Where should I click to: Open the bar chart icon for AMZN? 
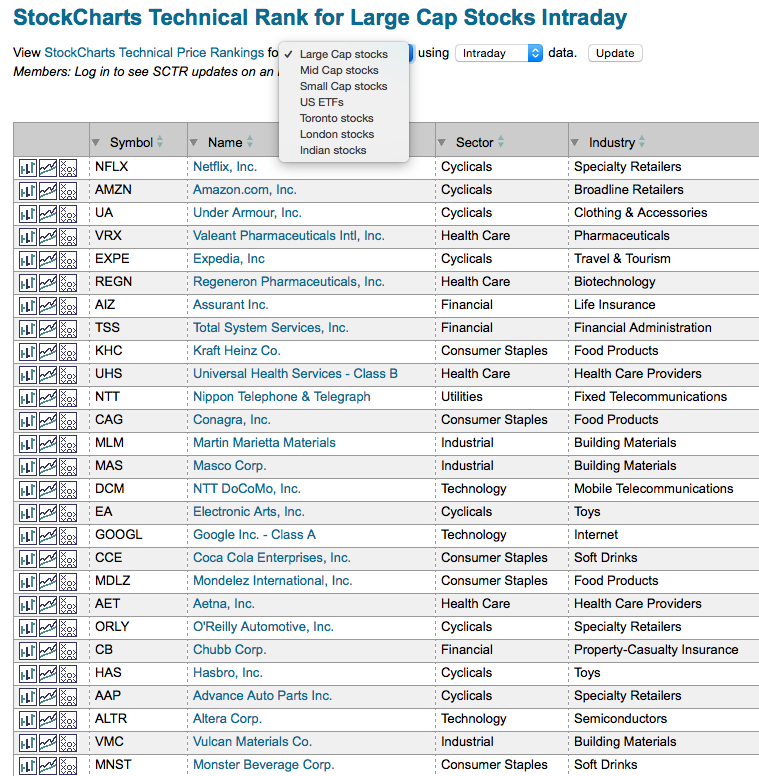click(28, 191)
